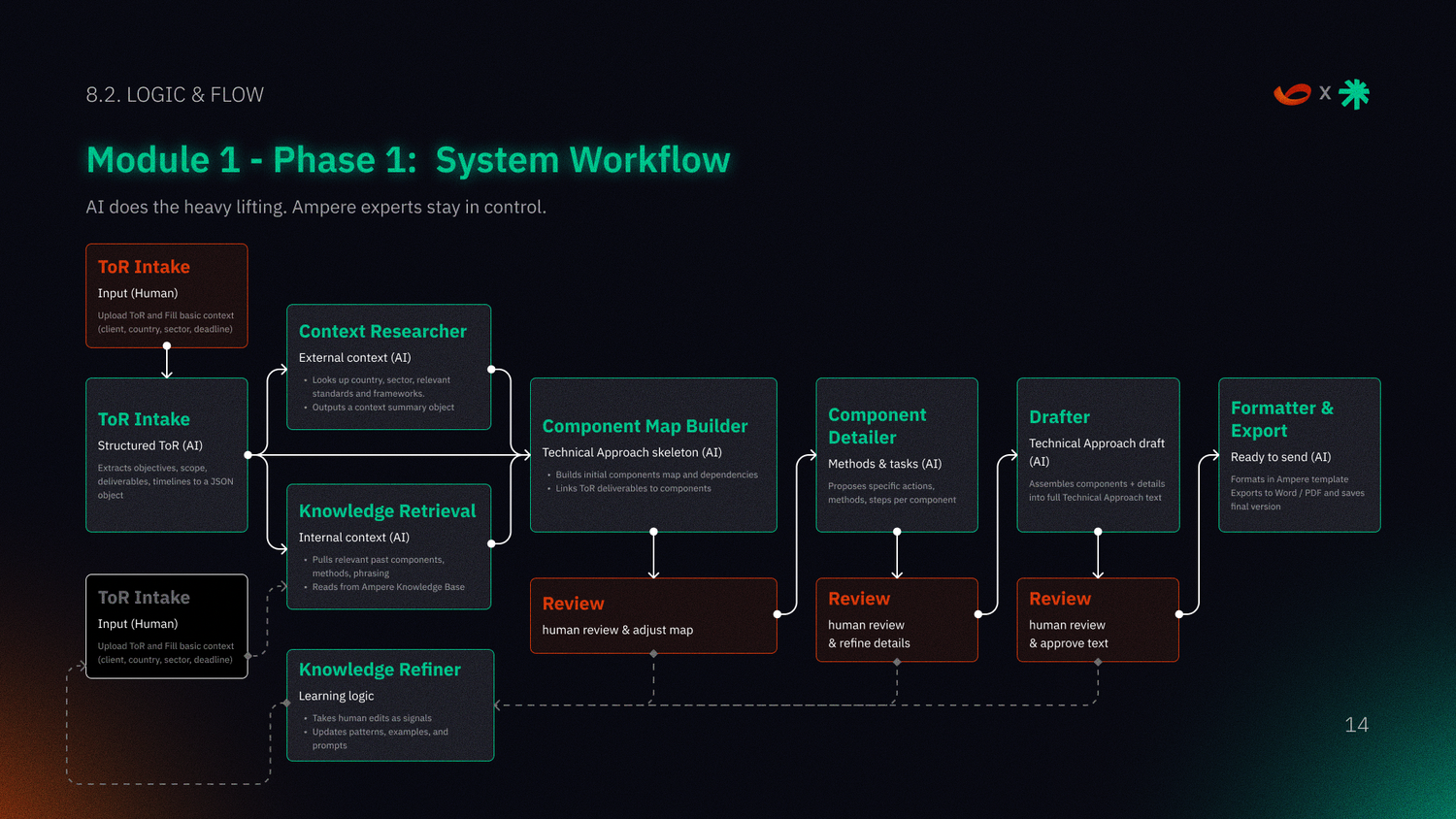This screenshot has height=819, width=1456.
Task: Click the 'External context (AI)' label
Action: tap(354, 357)
